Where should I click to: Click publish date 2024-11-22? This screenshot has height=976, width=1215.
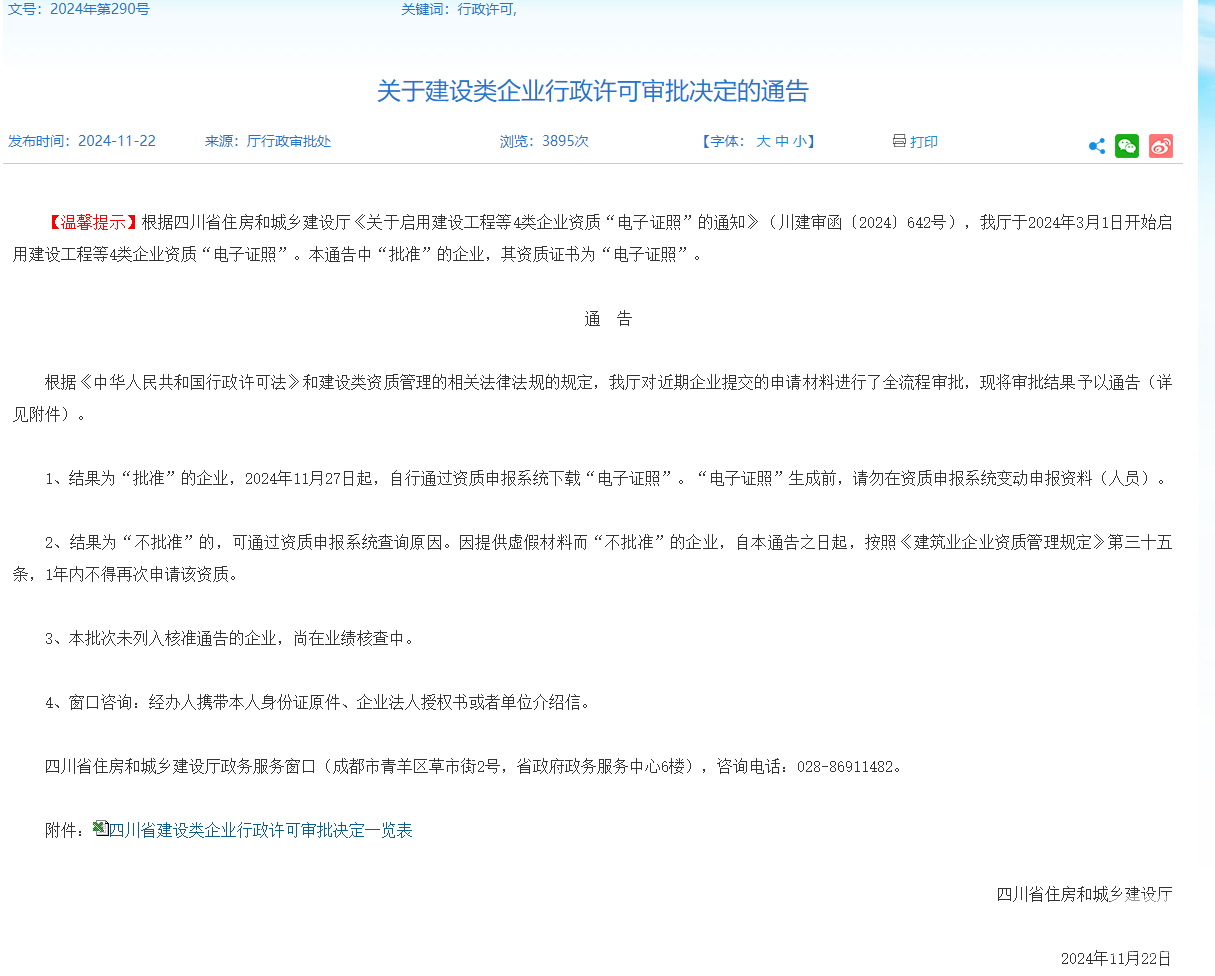coord(119,141)
